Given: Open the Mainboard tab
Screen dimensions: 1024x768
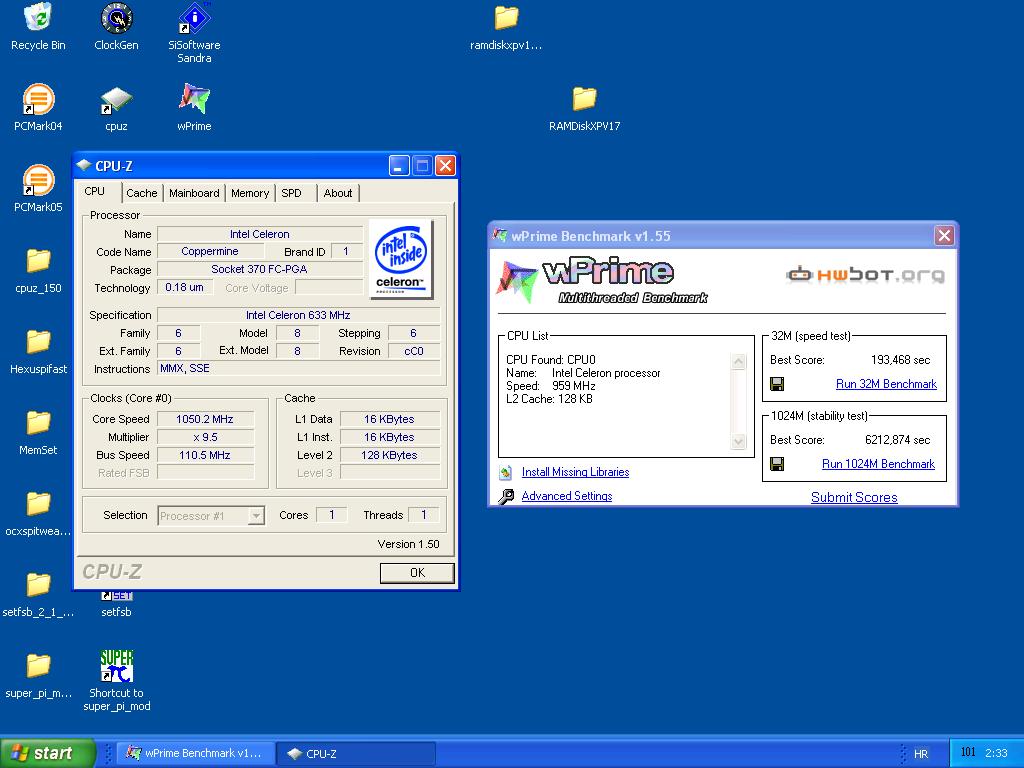Looking at the screenshot, I should pos(194,193).
